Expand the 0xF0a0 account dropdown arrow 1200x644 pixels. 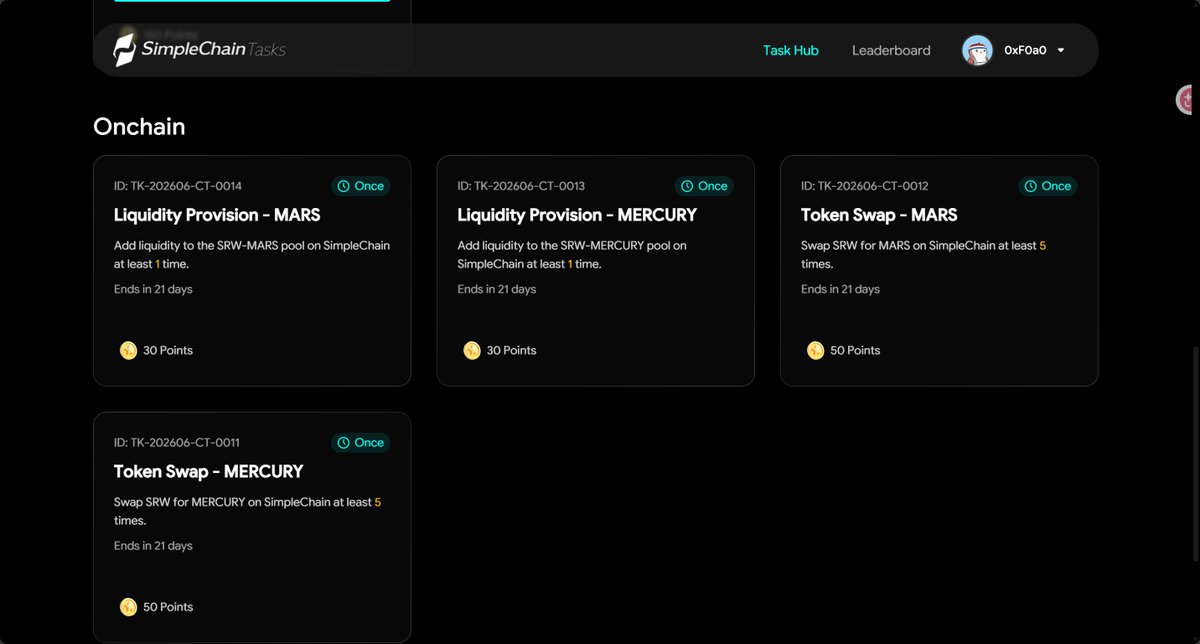[x=1060, y=50]
